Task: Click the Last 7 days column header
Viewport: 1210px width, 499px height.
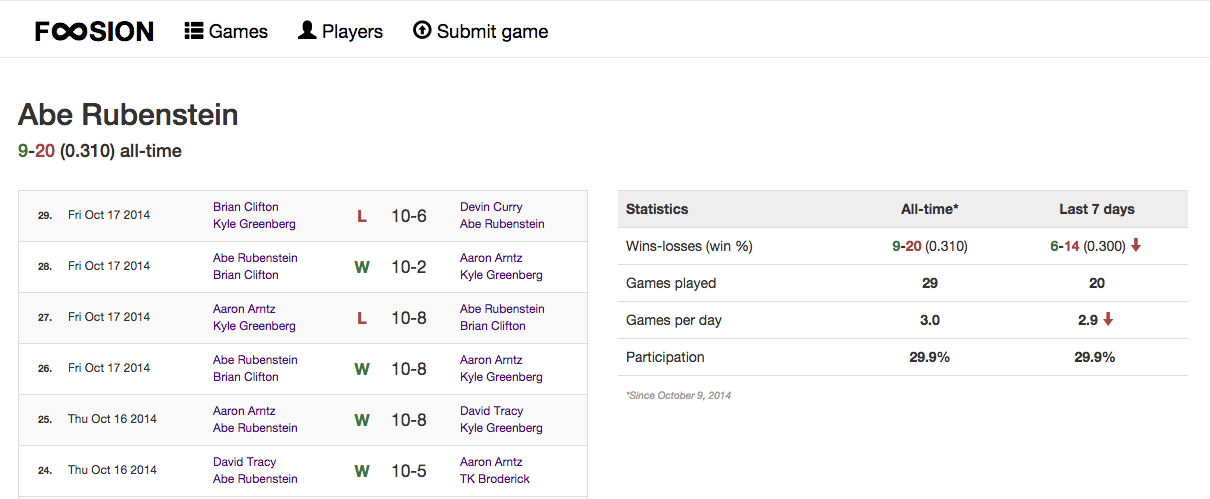Action: (x=1096, y=209)
